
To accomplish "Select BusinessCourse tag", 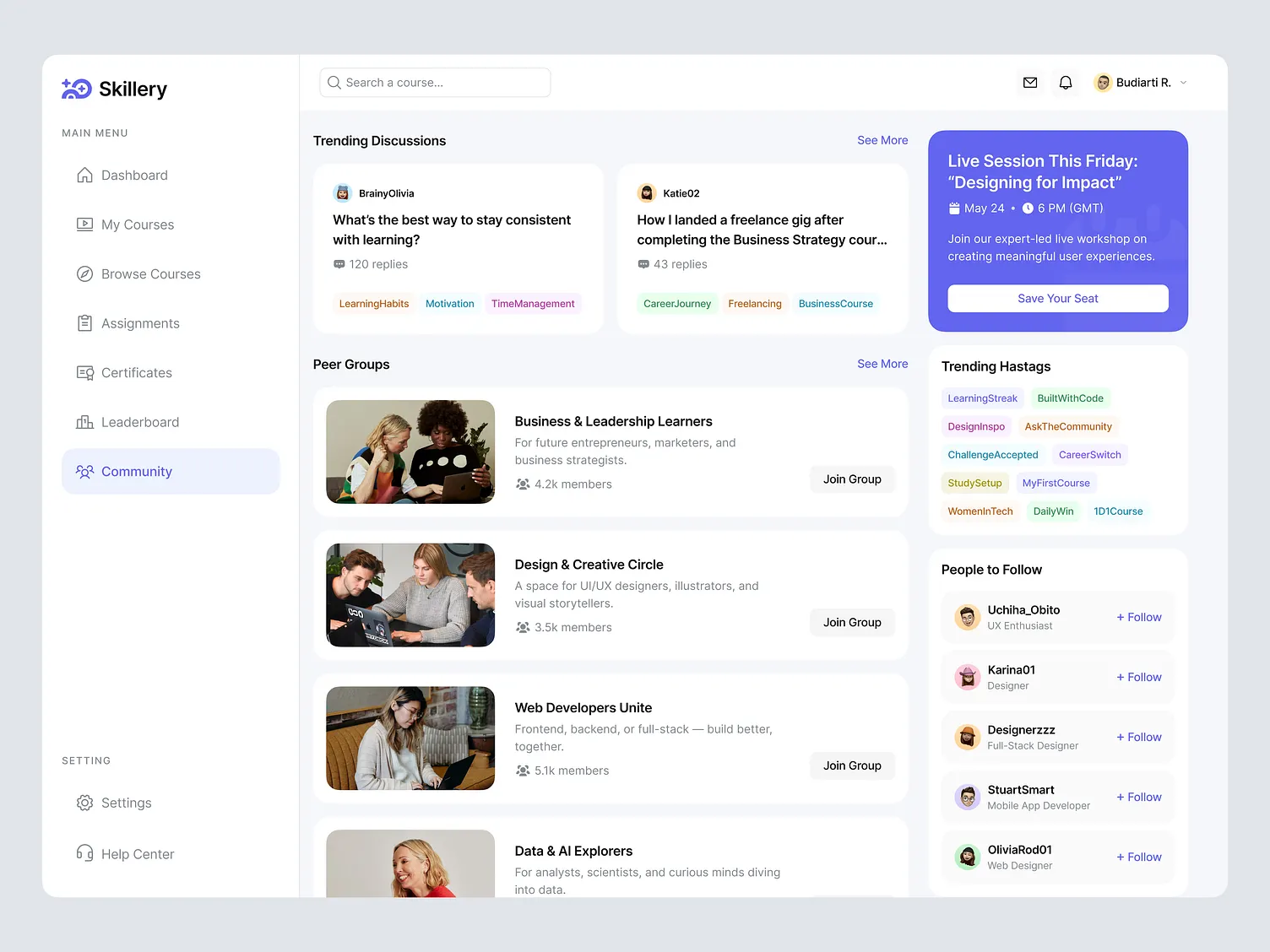I will point(836,304).
